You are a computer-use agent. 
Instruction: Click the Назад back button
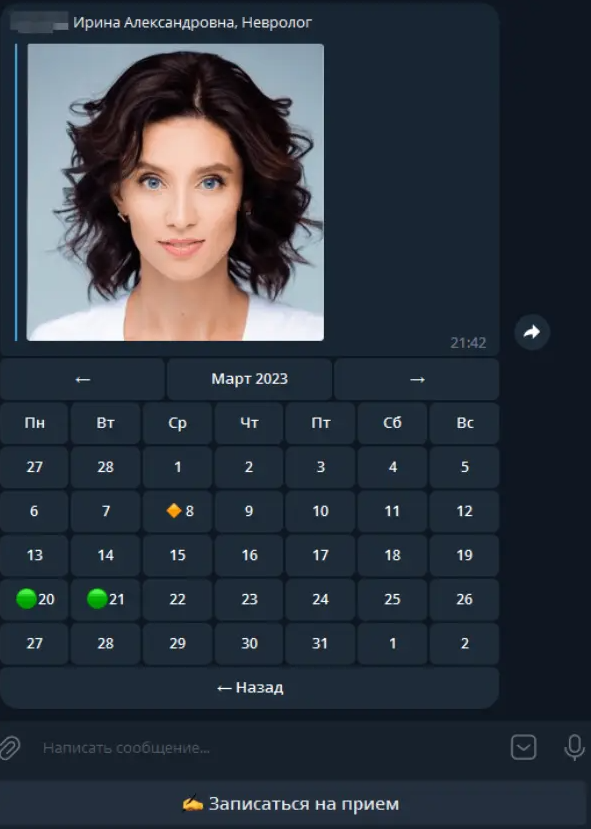[250, 688]
